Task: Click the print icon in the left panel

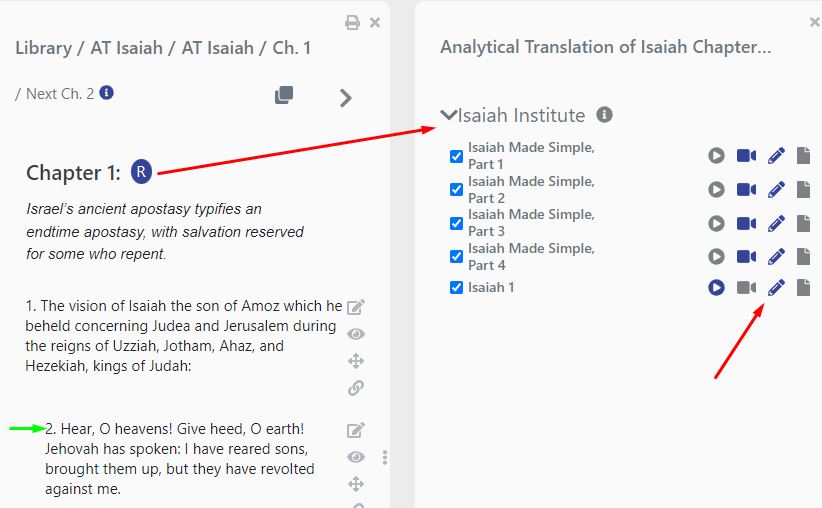Action: coord(352,22)
